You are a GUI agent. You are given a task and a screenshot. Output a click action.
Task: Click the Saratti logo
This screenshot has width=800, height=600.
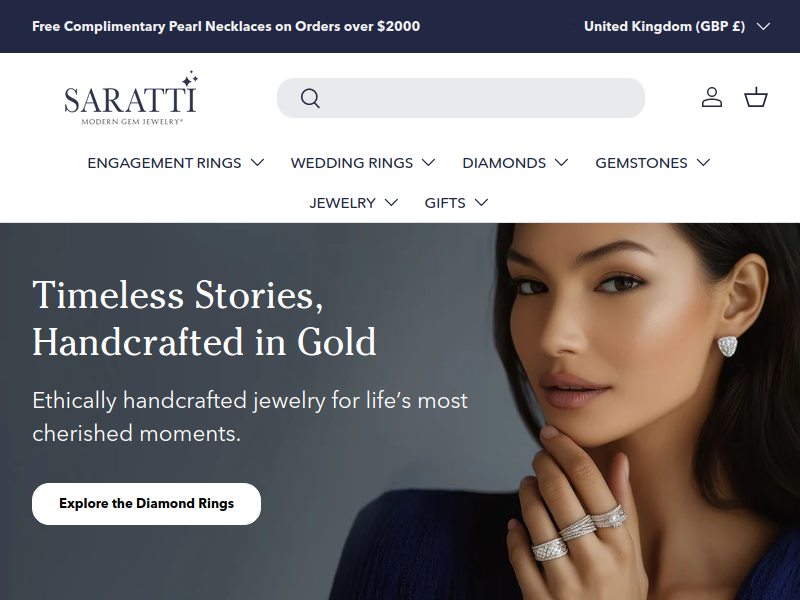(x=131, y=98)
